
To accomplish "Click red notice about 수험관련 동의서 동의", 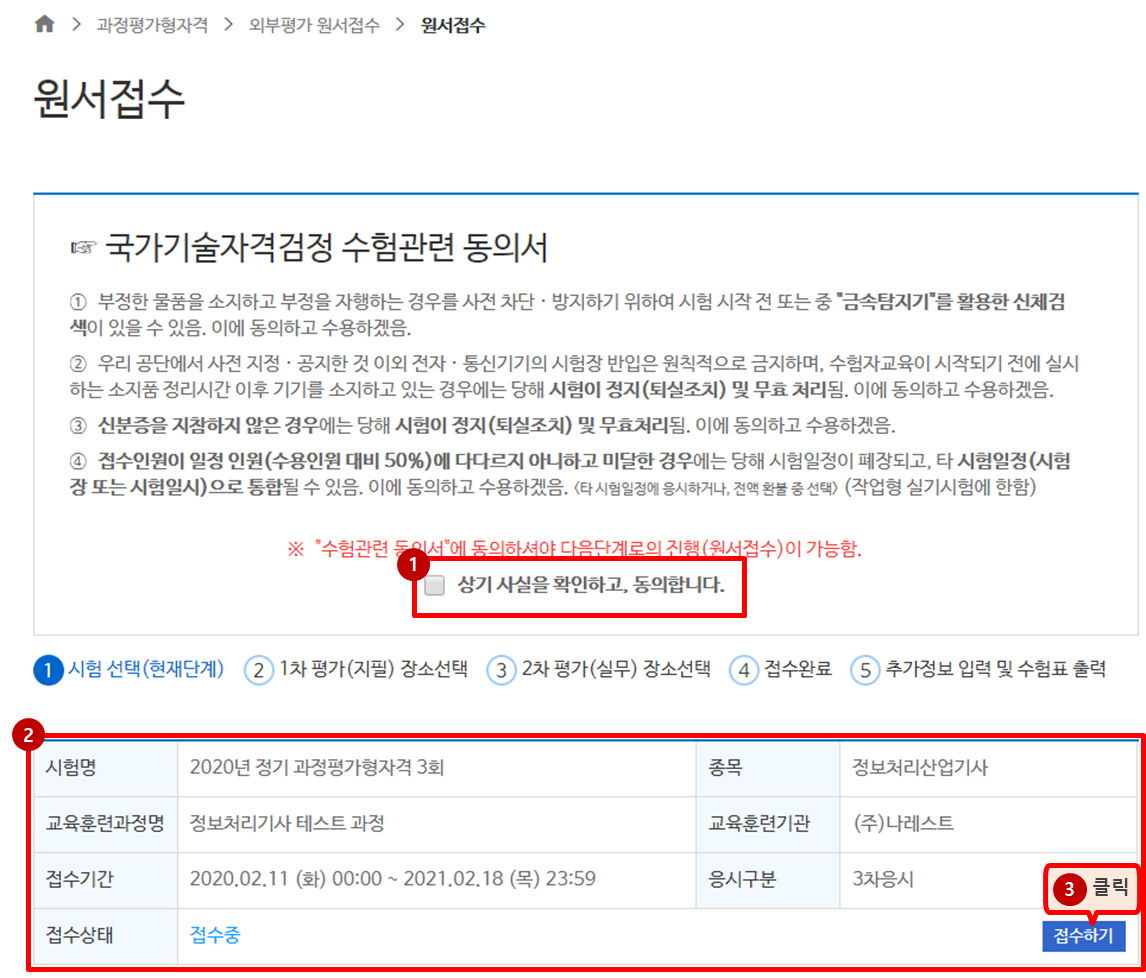I will pos(574,548).
